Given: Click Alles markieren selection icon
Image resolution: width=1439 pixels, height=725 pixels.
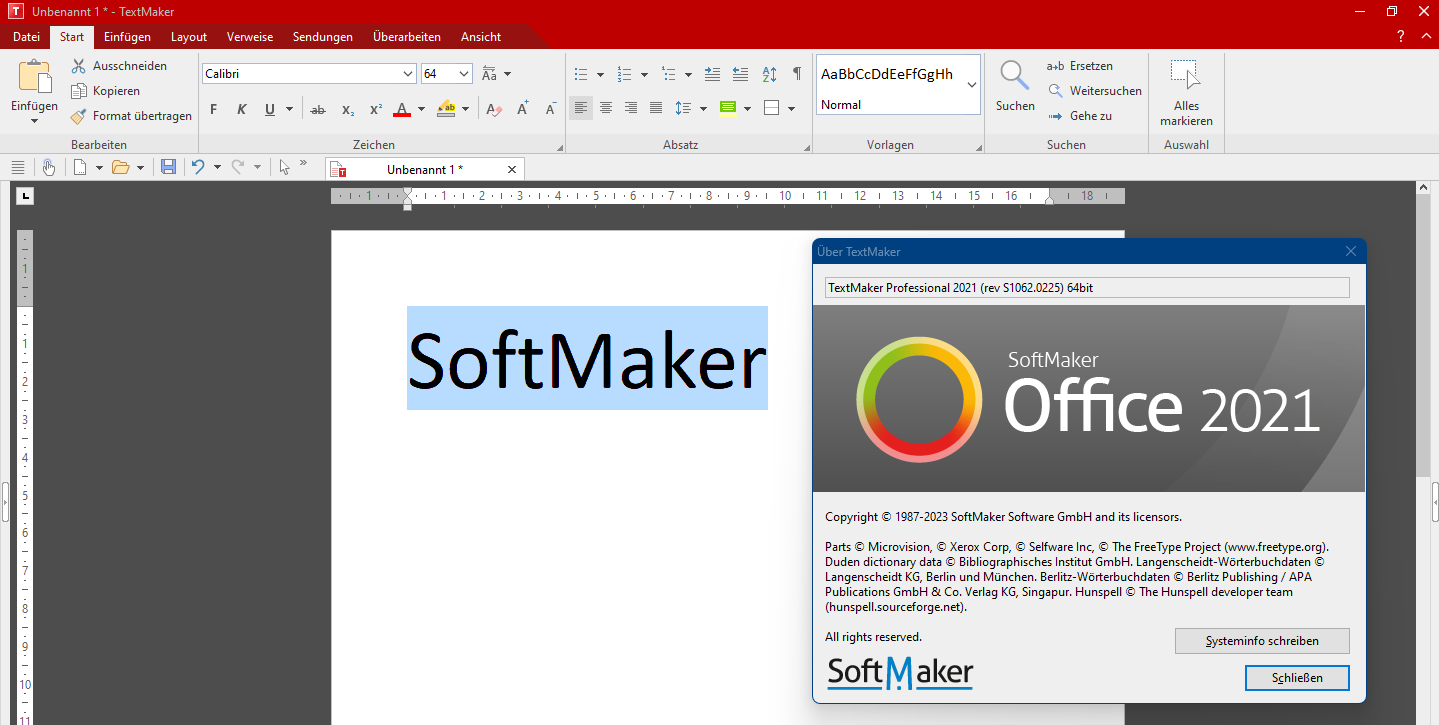Looking at the screenshot, I should [x=1186, y=76].
